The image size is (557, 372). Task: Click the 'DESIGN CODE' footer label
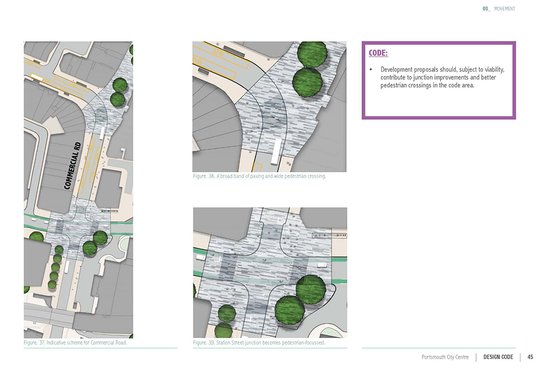[x=498, y=357]
